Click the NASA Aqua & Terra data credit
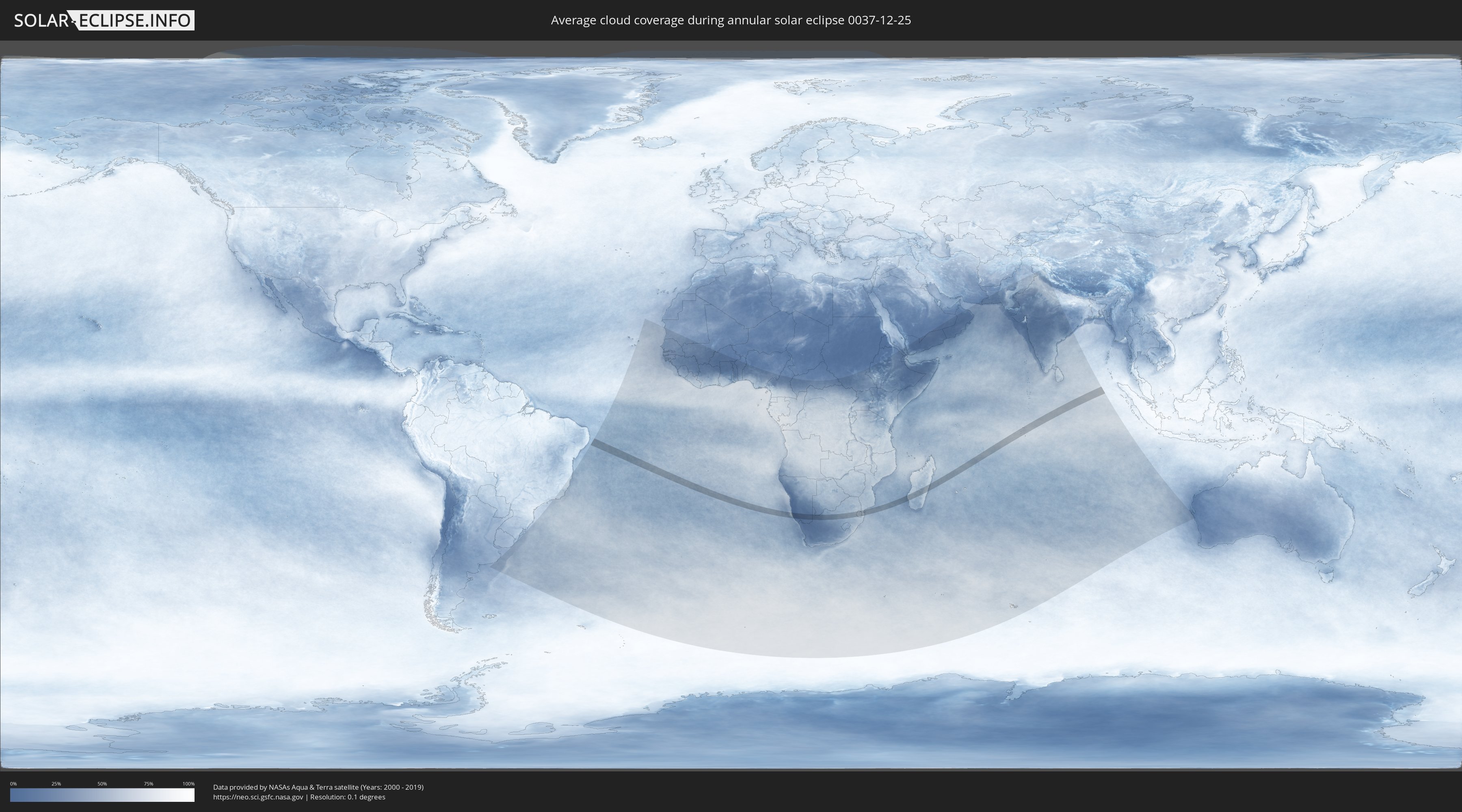The width and height of the screenshot is (1462, 812). (318, 787)
